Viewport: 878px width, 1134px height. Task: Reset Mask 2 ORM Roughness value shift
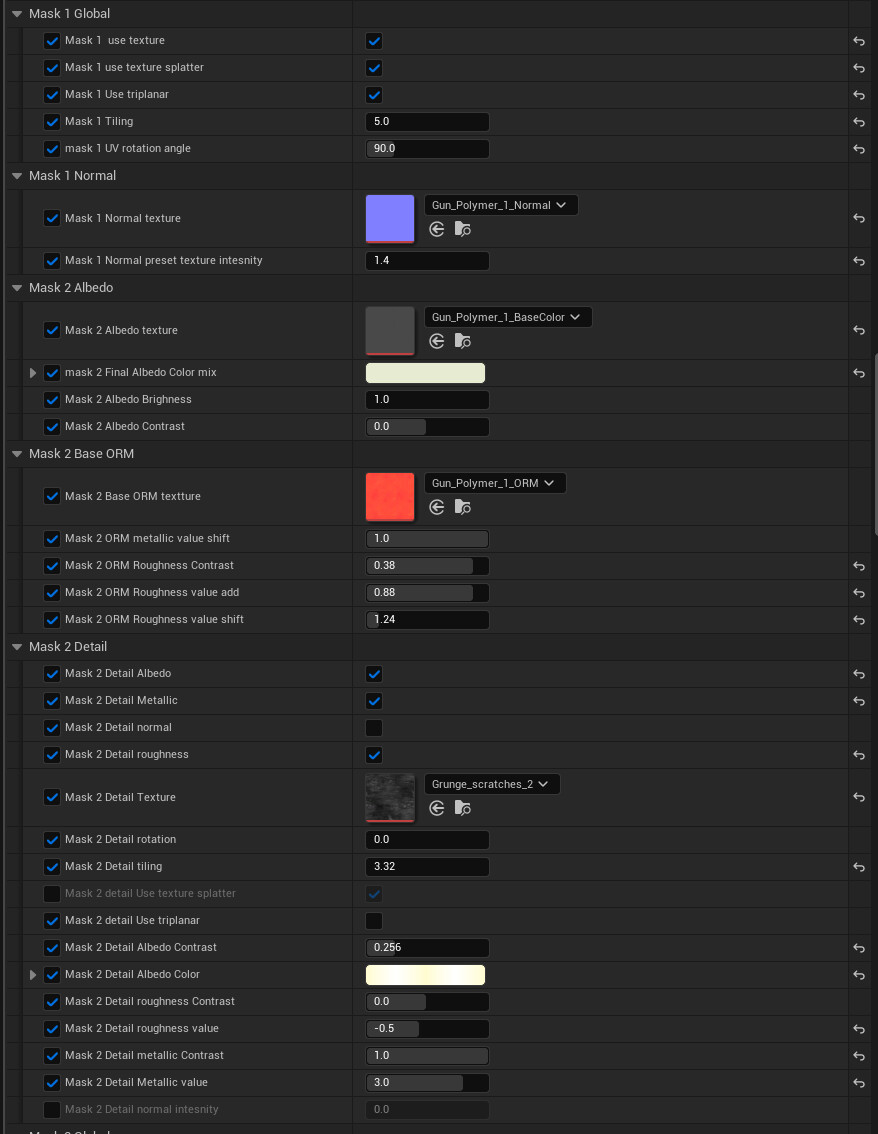[x=859, y=621]
